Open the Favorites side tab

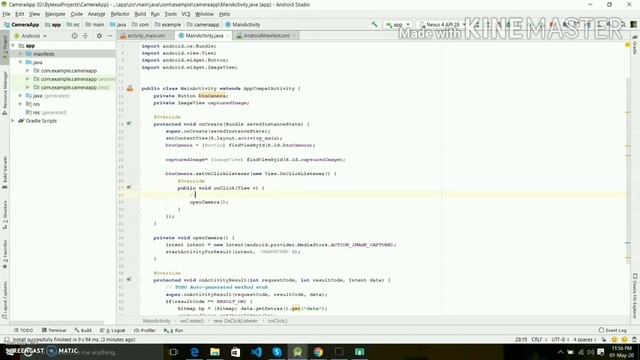pos(5,255)
